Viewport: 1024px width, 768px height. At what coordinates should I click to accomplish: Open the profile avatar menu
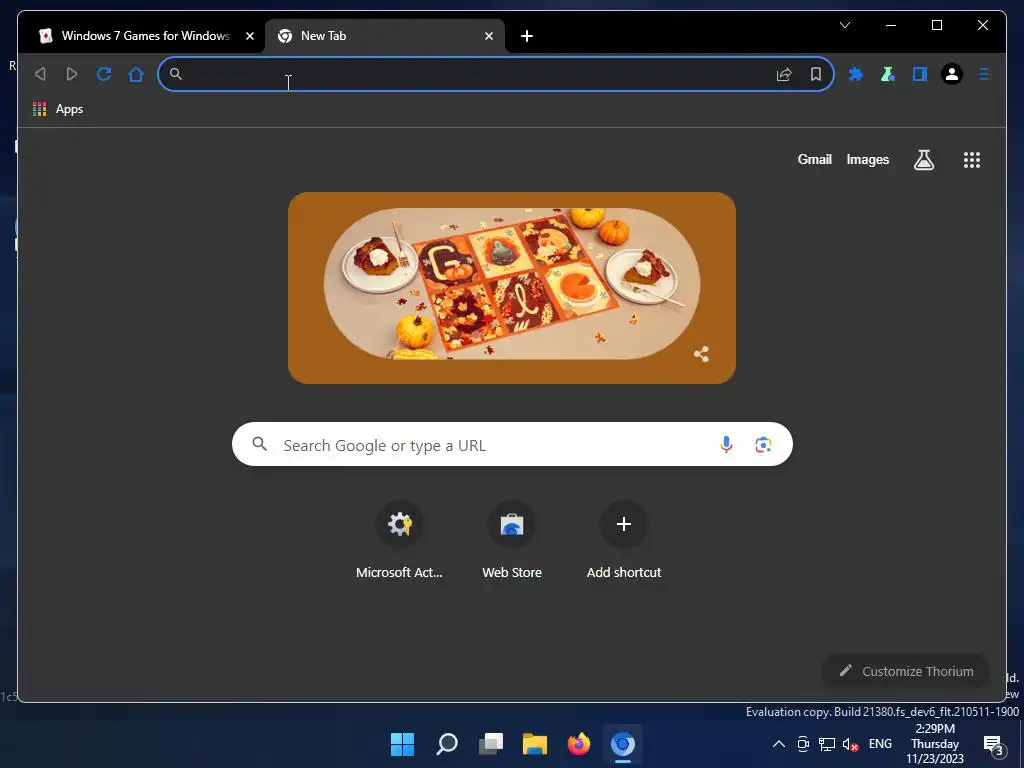(952, 74)
